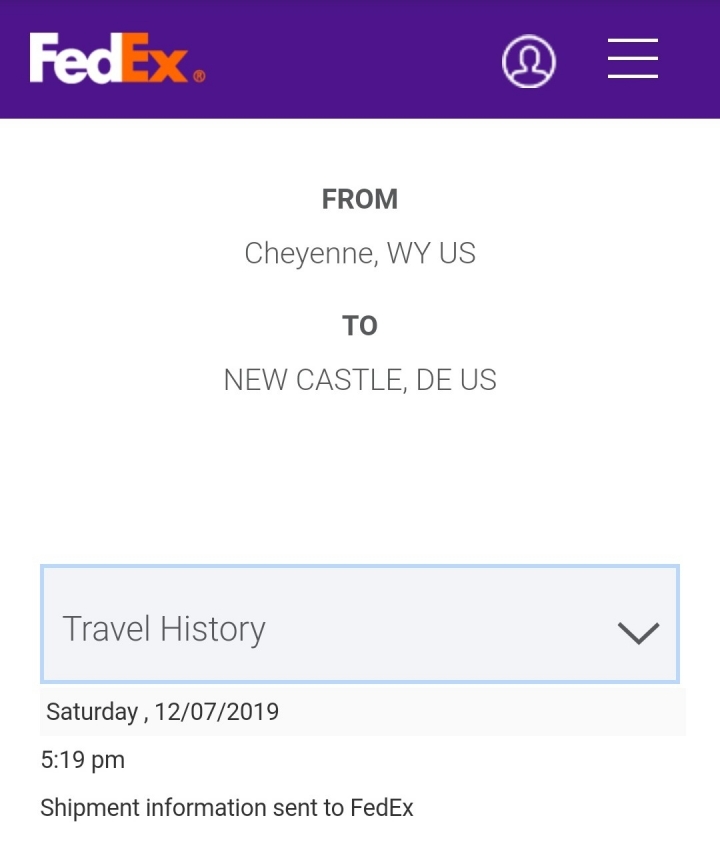Open the user profile sign-in icon
Viewport: 720px width, 850px height.
(x=529, y=61)
